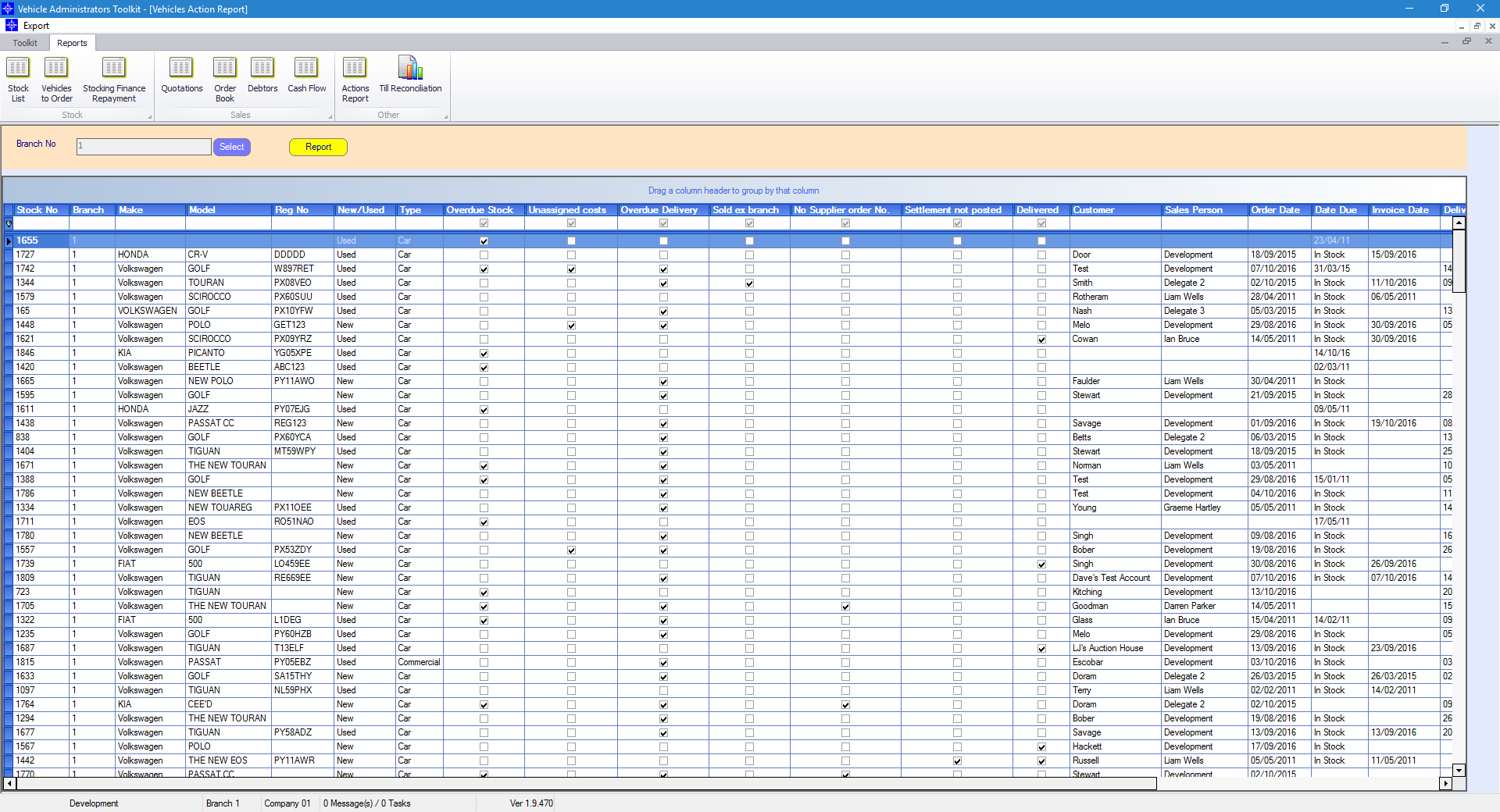
Task: Click the Select branch button
Action: coord(231,147)
